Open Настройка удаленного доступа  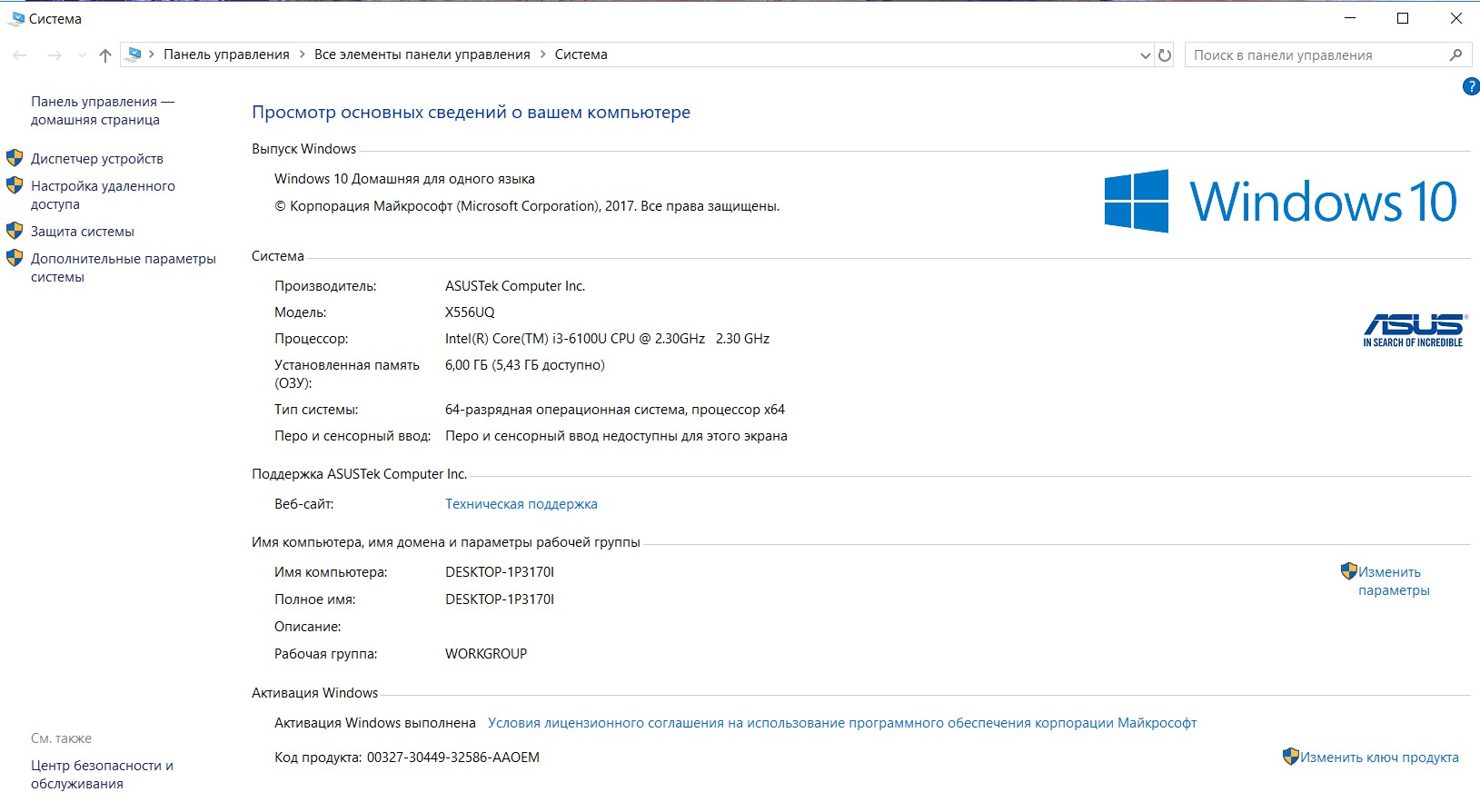point(103,195)
